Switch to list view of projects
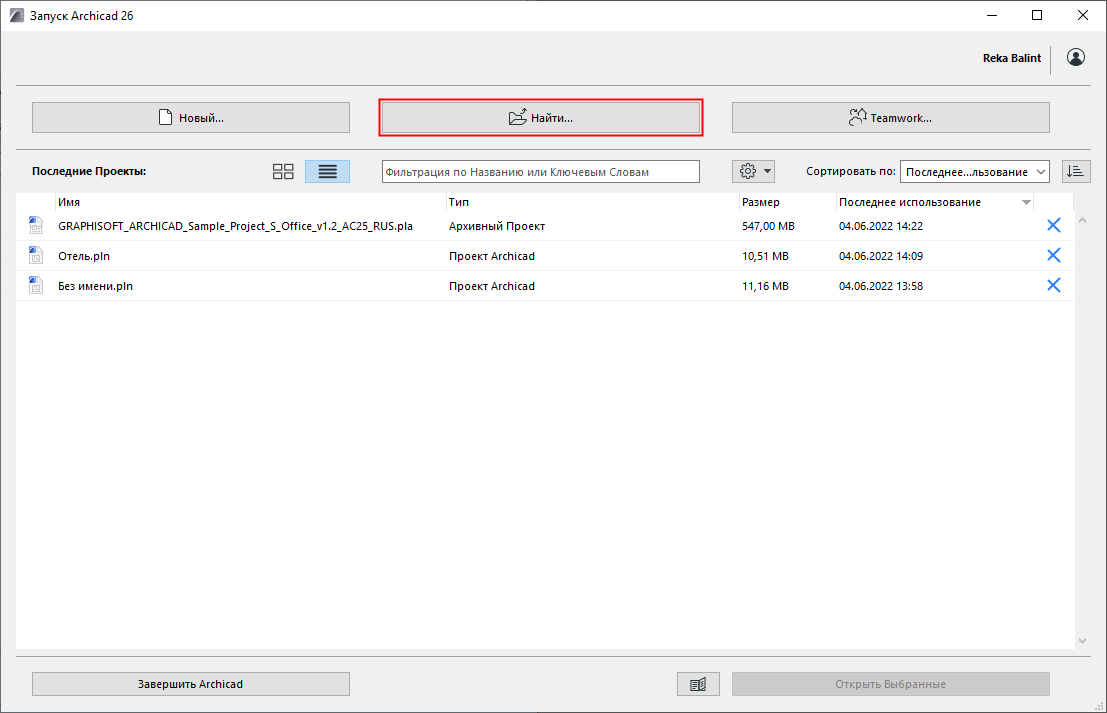Screen dimensions: 1107x713 pos(327,172)
